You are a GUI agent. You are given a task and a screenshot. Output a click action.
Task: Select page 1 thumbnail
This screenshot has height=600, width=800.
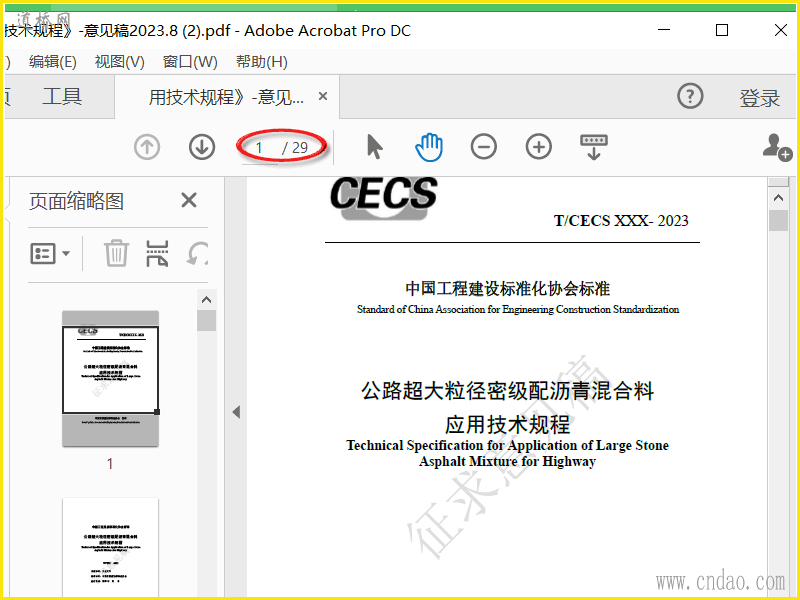tap(110, 379)
